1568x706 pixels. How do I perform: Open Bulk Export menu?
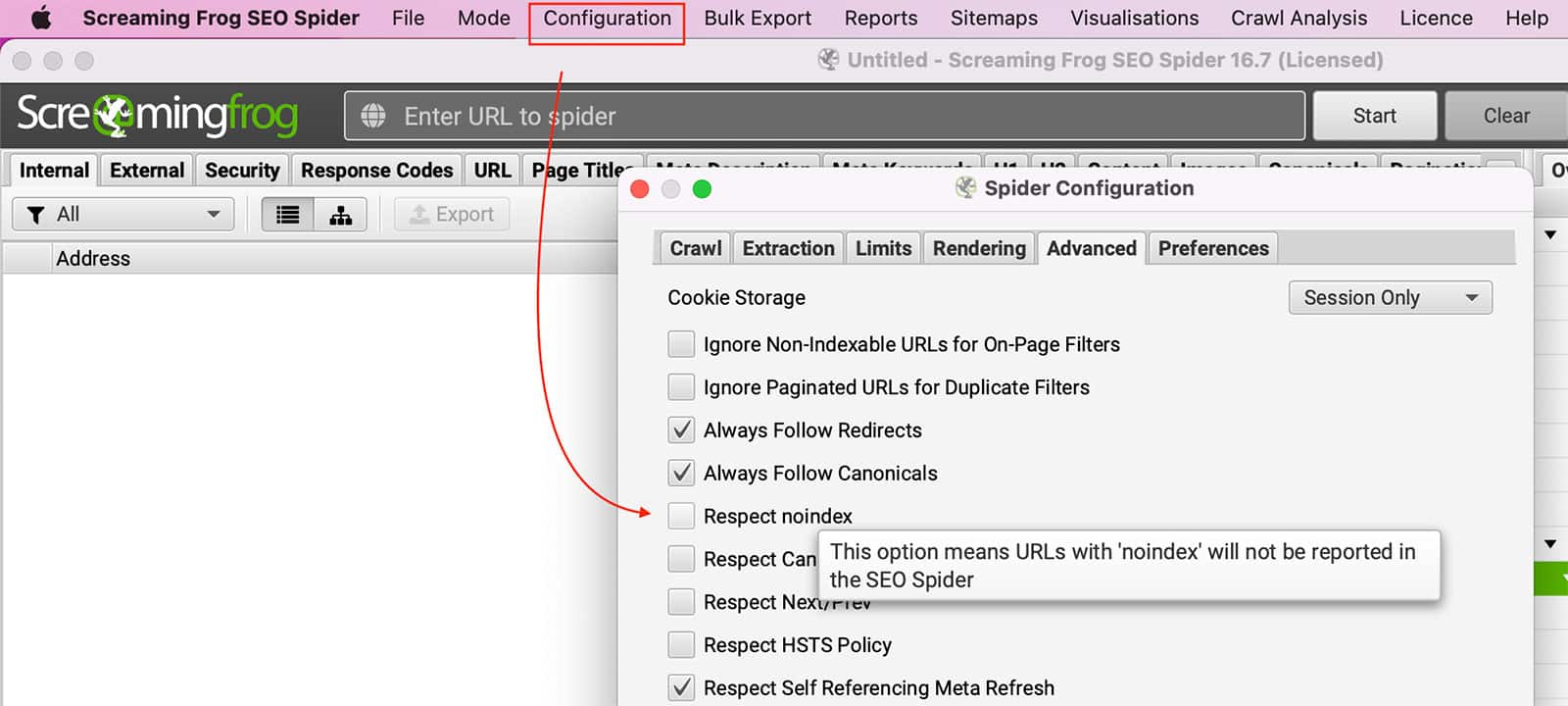pyautogui.click(x=758, y=19)
